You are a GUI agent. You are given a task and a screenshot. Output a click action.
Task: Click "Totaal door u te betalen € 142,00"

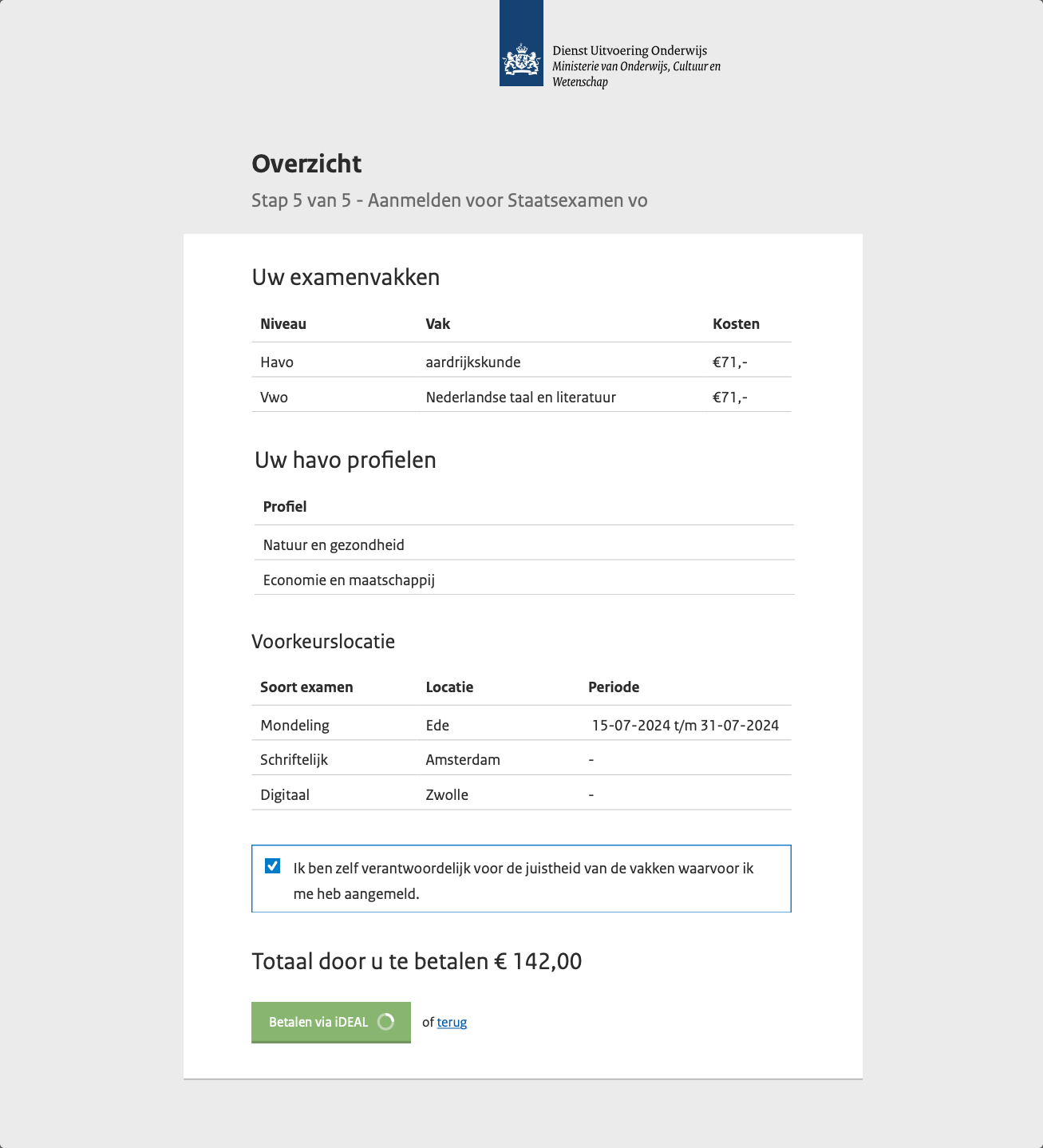[x=417, y=961]
